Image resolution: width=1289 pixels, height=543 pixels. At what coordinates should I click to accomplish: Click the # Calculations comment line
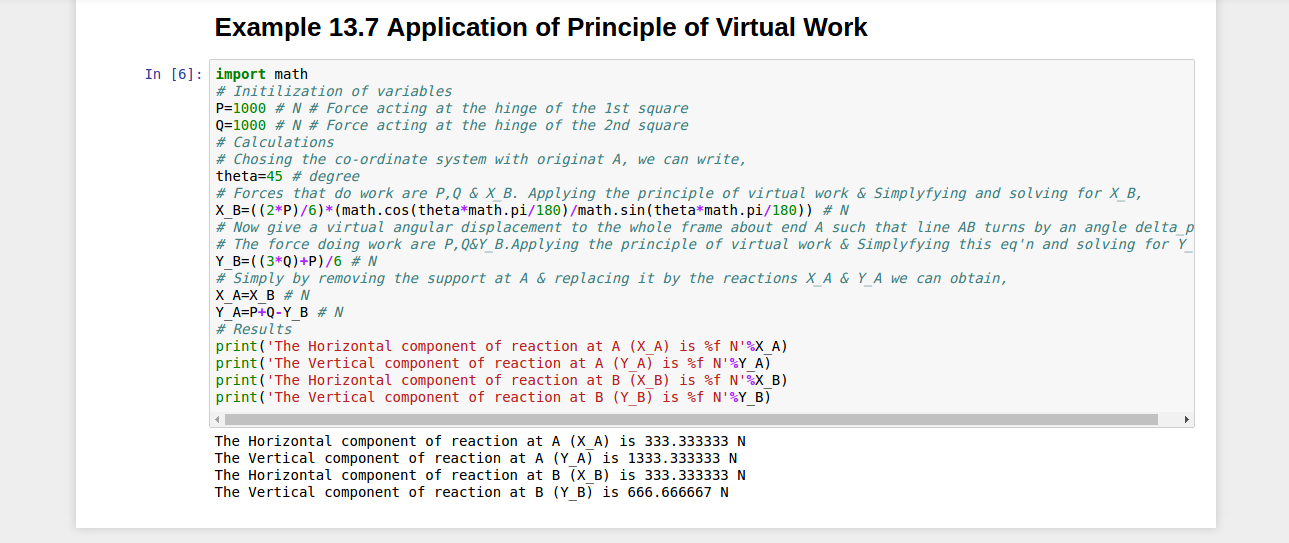pos(275,142)
